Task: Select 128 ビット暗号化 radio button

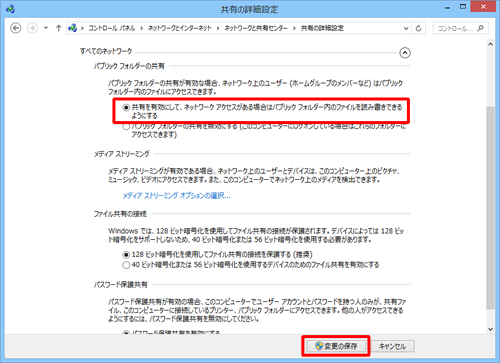Action: 126,255
